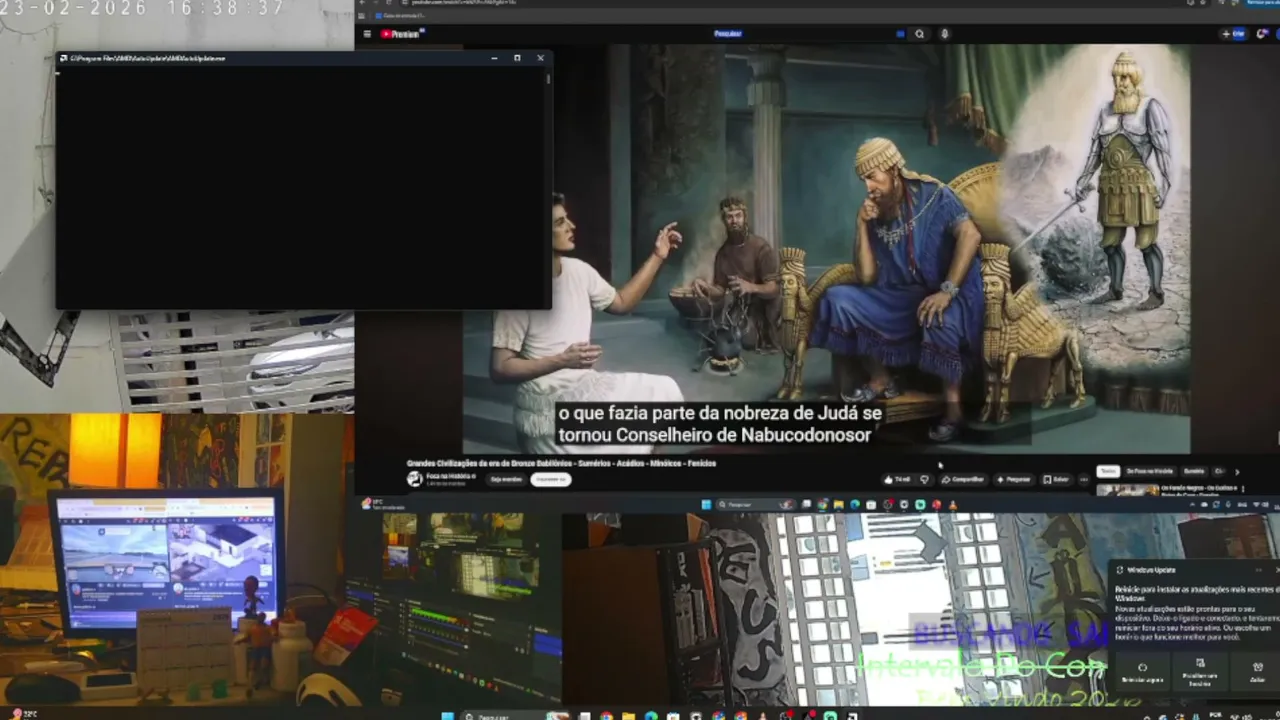This screenshot has height=720, width=1280.
Task: Share the video via Compartilhar
Action: (963, 479)
